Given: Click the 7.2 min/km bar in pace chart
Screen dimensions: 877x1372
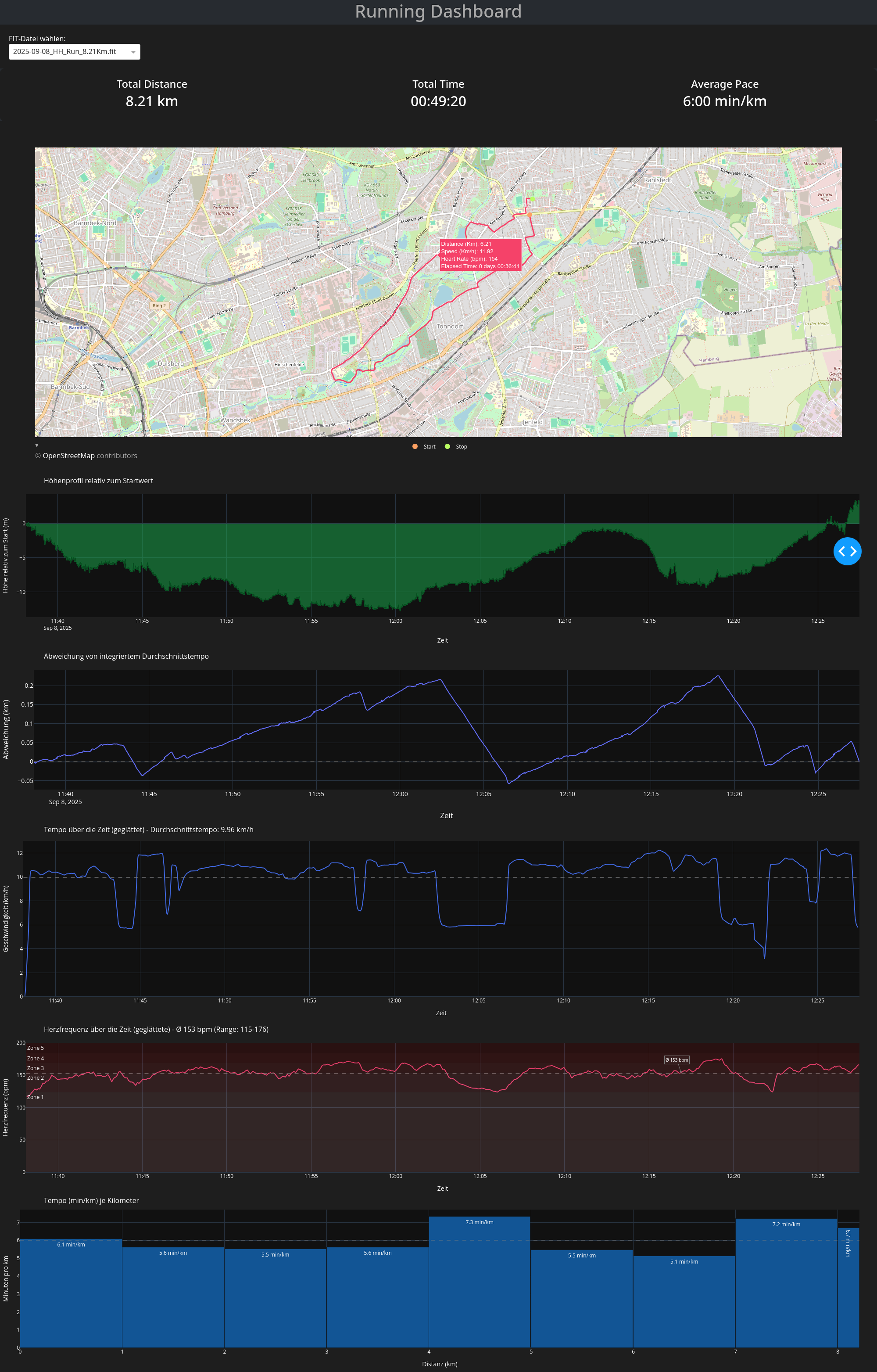Looking at the screenshot, I should coord(786,1282).
